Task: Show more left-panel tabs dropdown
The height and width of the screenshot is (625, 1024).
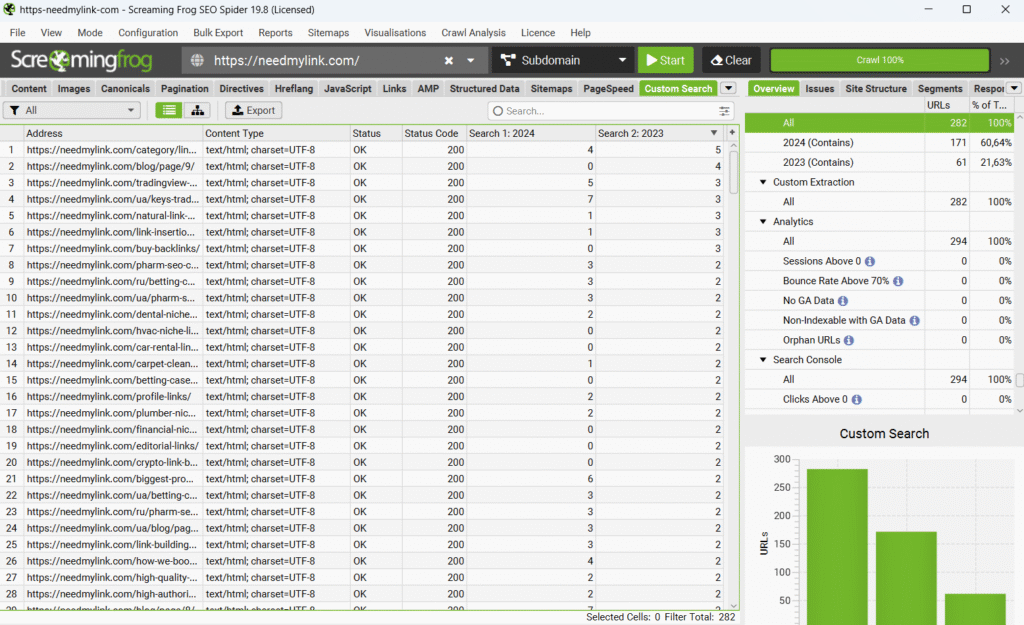Action: (x=728, y=88)
